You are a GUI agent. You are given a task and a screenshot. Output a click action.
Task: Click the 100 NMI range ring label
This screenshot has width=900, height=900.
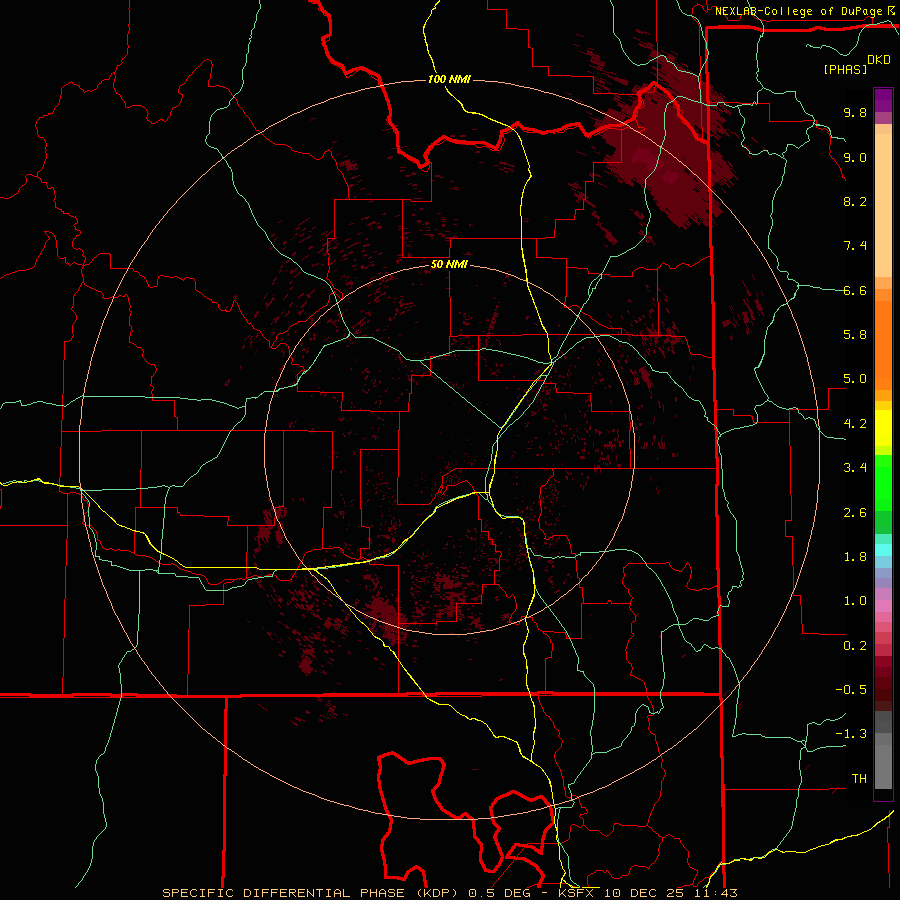pos(449,79)
